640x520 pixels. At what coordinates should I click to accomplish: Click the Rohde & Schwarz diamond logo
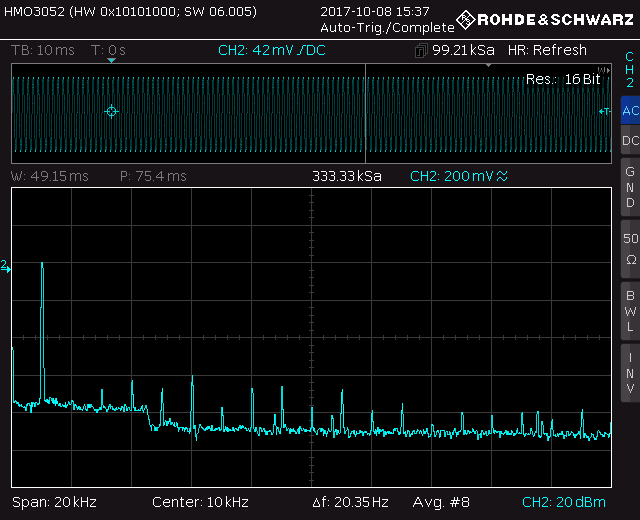point(465,19)
